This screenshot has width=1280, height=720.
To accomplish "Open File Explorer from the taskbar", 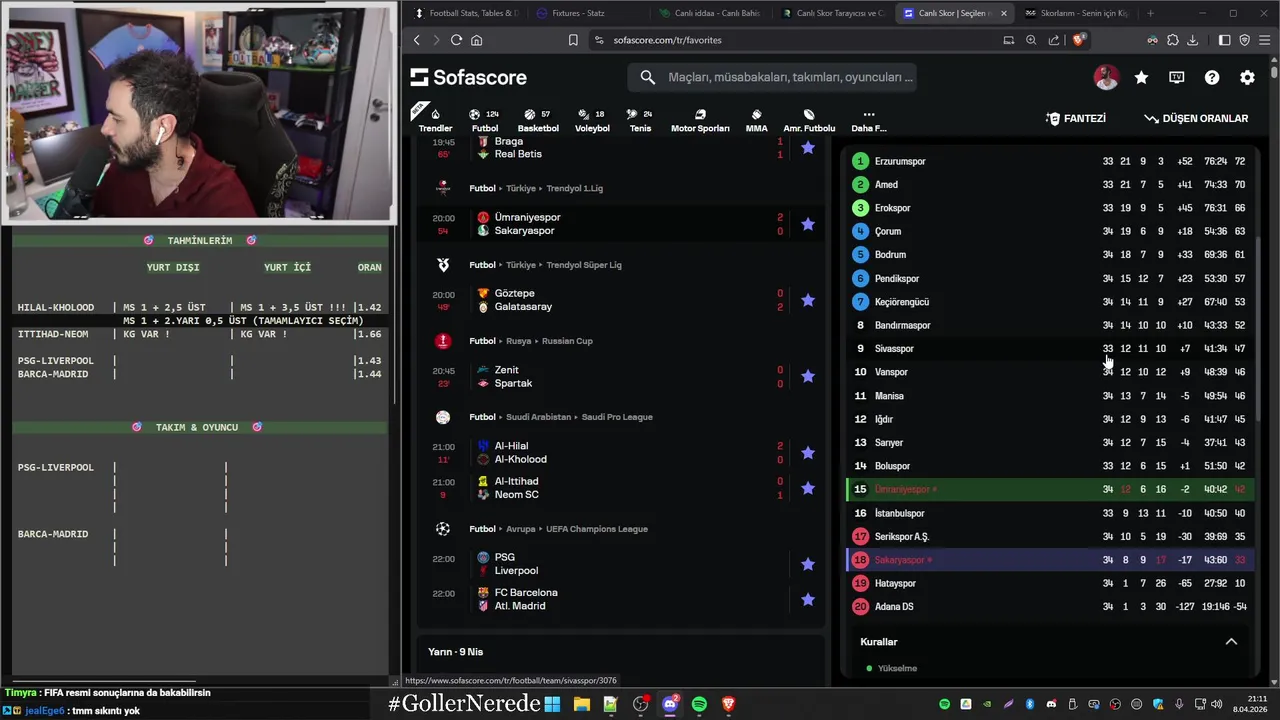I will point(581,704).
